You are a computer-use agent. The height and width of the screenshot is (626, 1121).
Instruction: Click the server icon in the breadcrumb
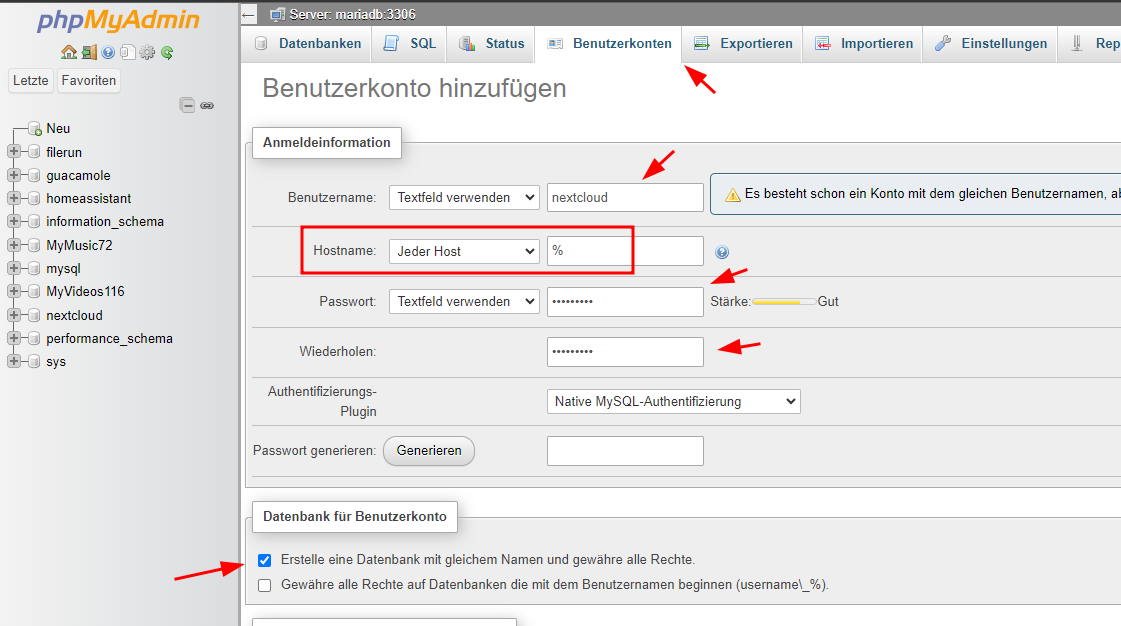point(277,14)
